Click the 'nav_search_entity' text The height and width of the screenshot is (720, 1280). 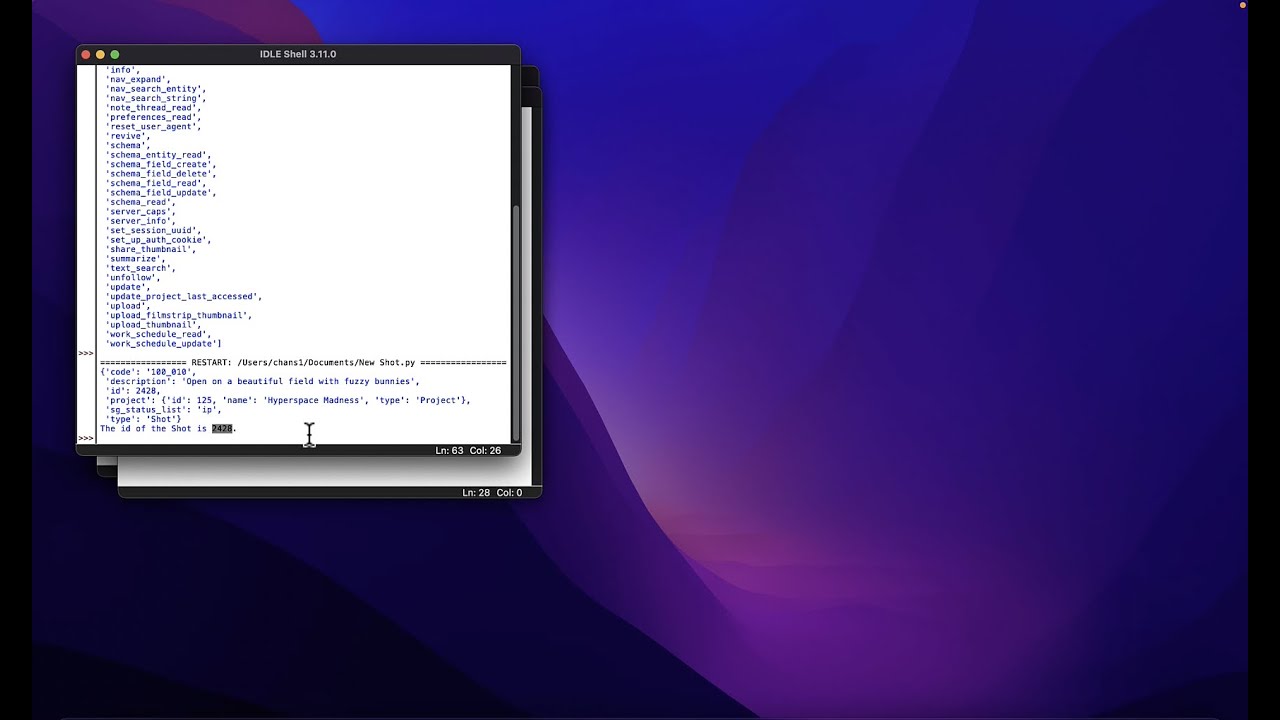coord(154,89)
